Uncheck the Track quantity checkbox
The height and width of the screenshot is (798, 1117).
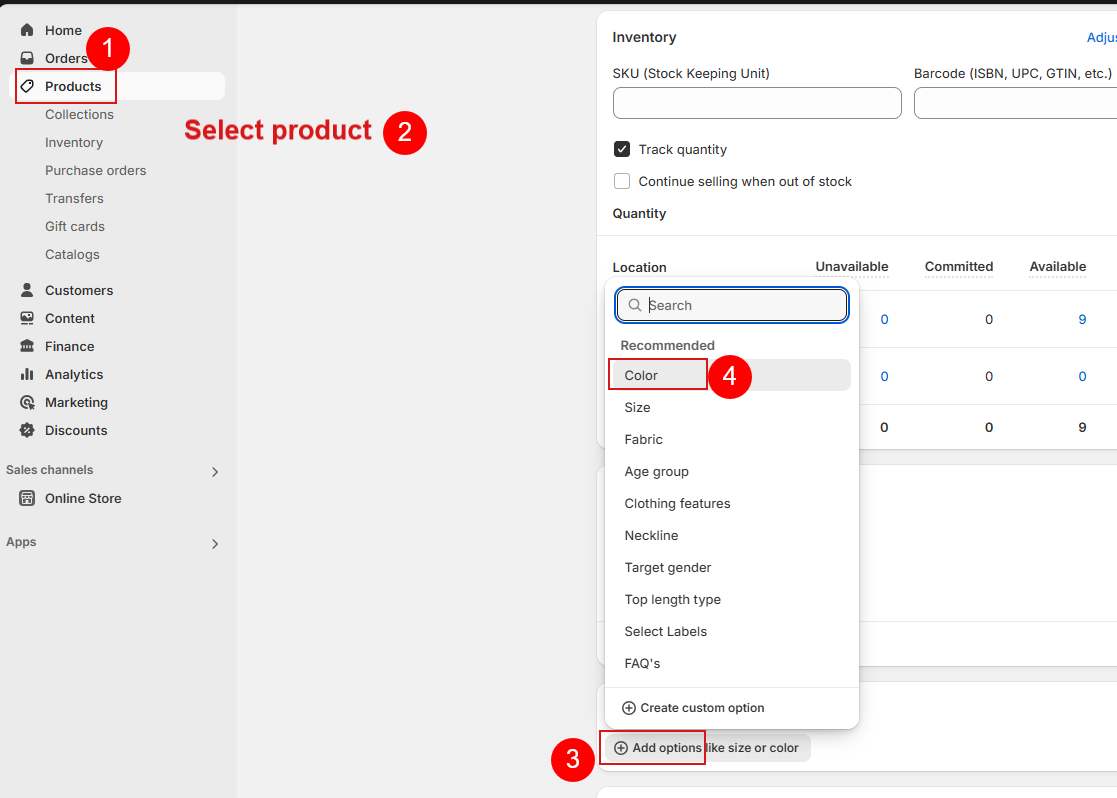pos(622,149)
